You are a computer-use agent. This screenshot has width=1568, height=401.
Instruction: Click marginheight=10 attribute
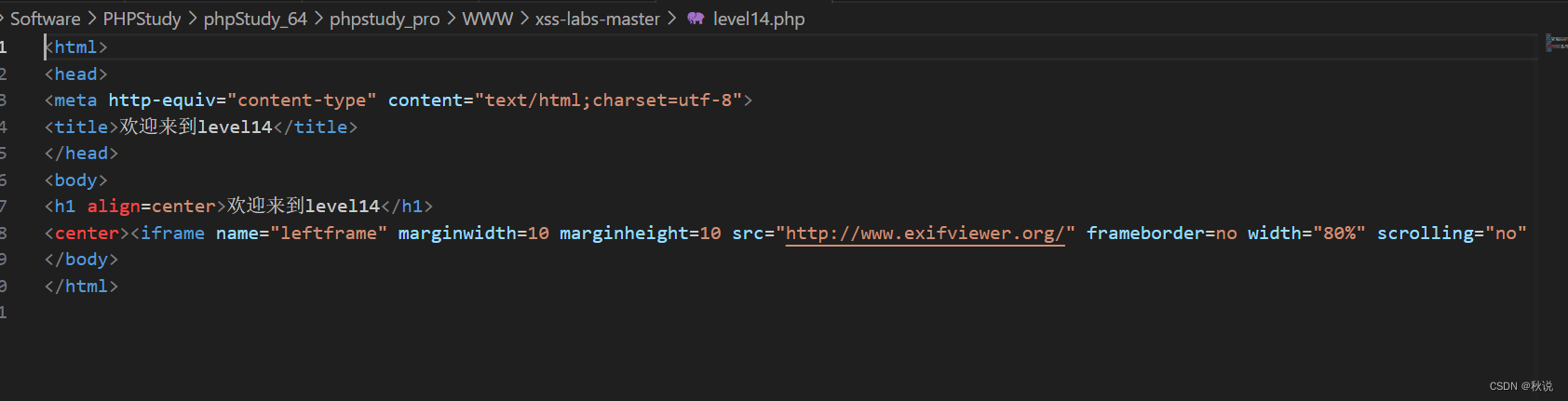(x=641, y=234)
